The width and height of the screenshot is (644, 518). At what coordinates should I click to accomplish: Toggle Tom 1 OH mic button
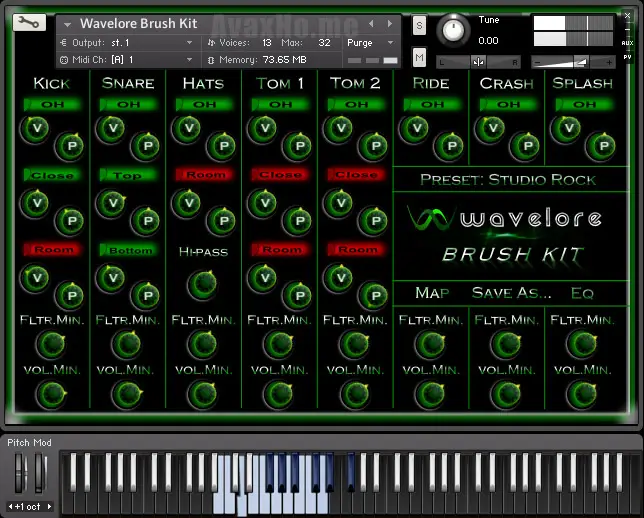(x=280, y=104)
